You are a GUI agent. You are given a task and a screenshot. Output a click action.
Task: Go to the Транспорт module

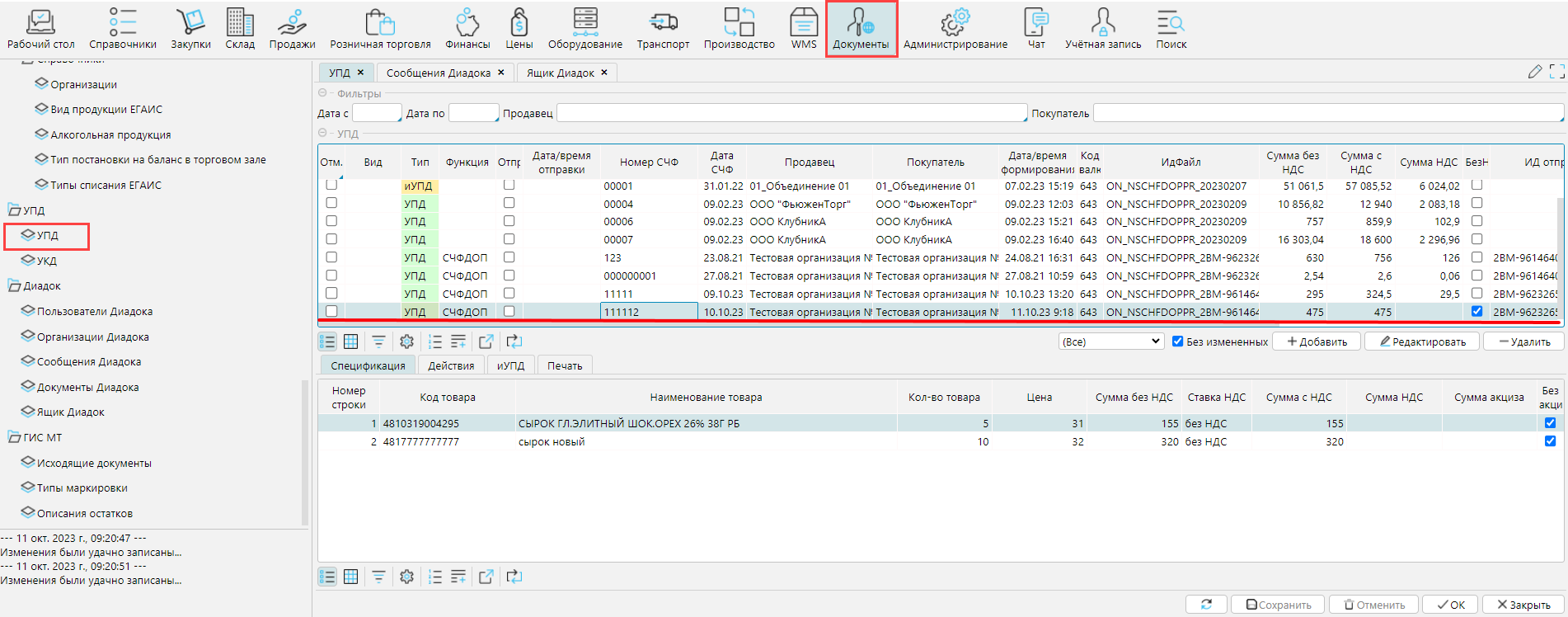pos(663,28)
